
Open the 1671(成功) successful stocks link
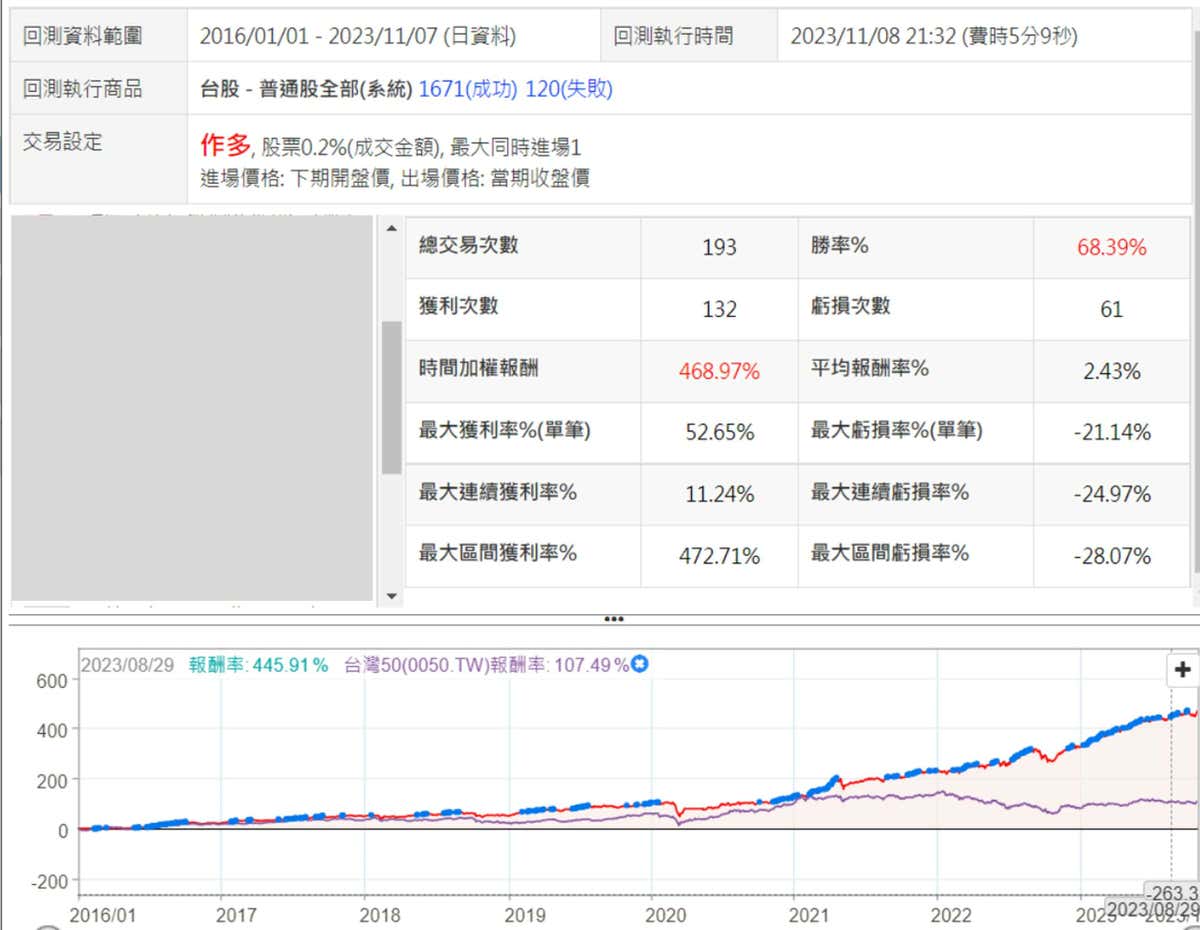(467, 89)
